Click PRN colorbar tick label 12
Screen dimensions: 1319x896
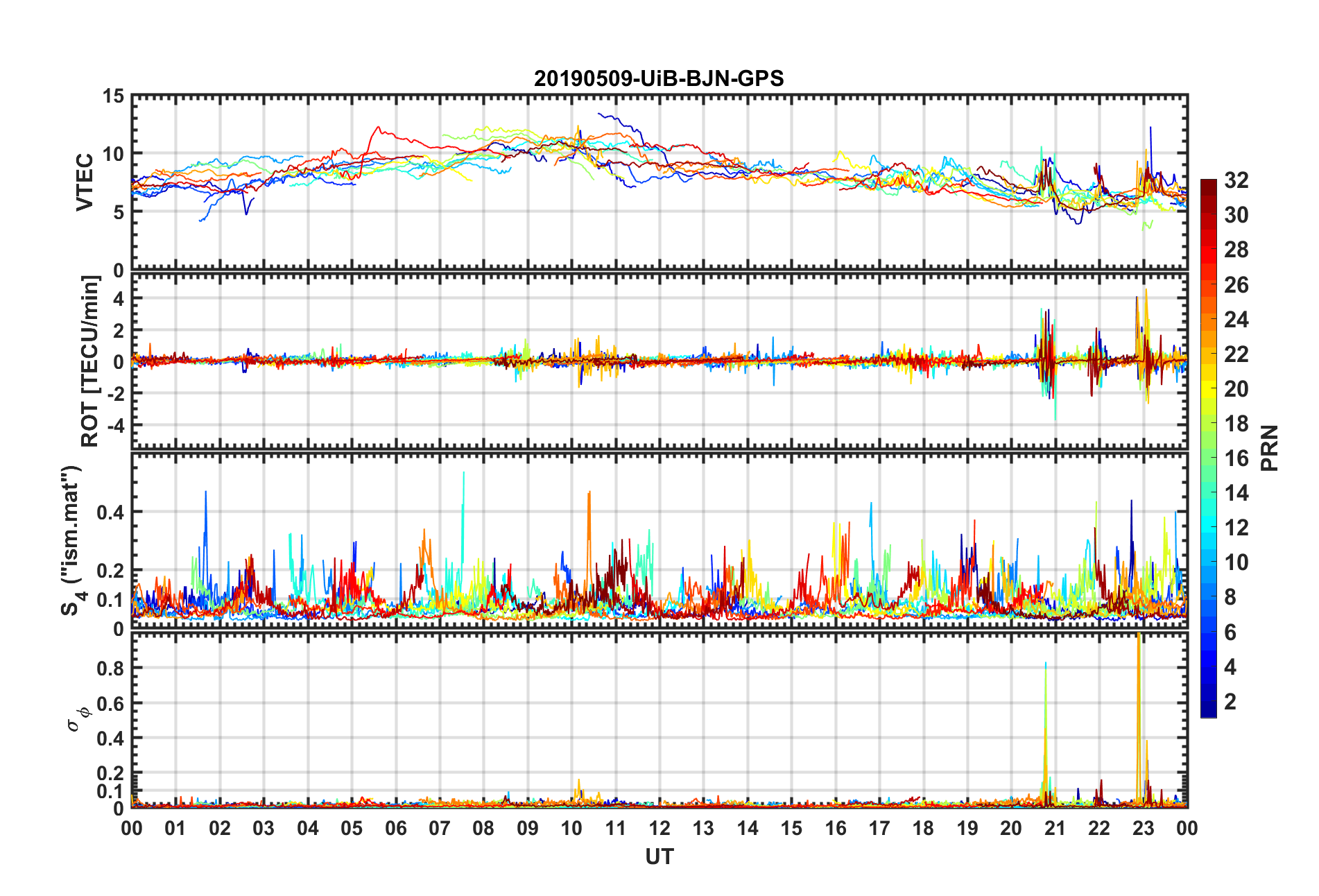click(x=1236, y=527)
